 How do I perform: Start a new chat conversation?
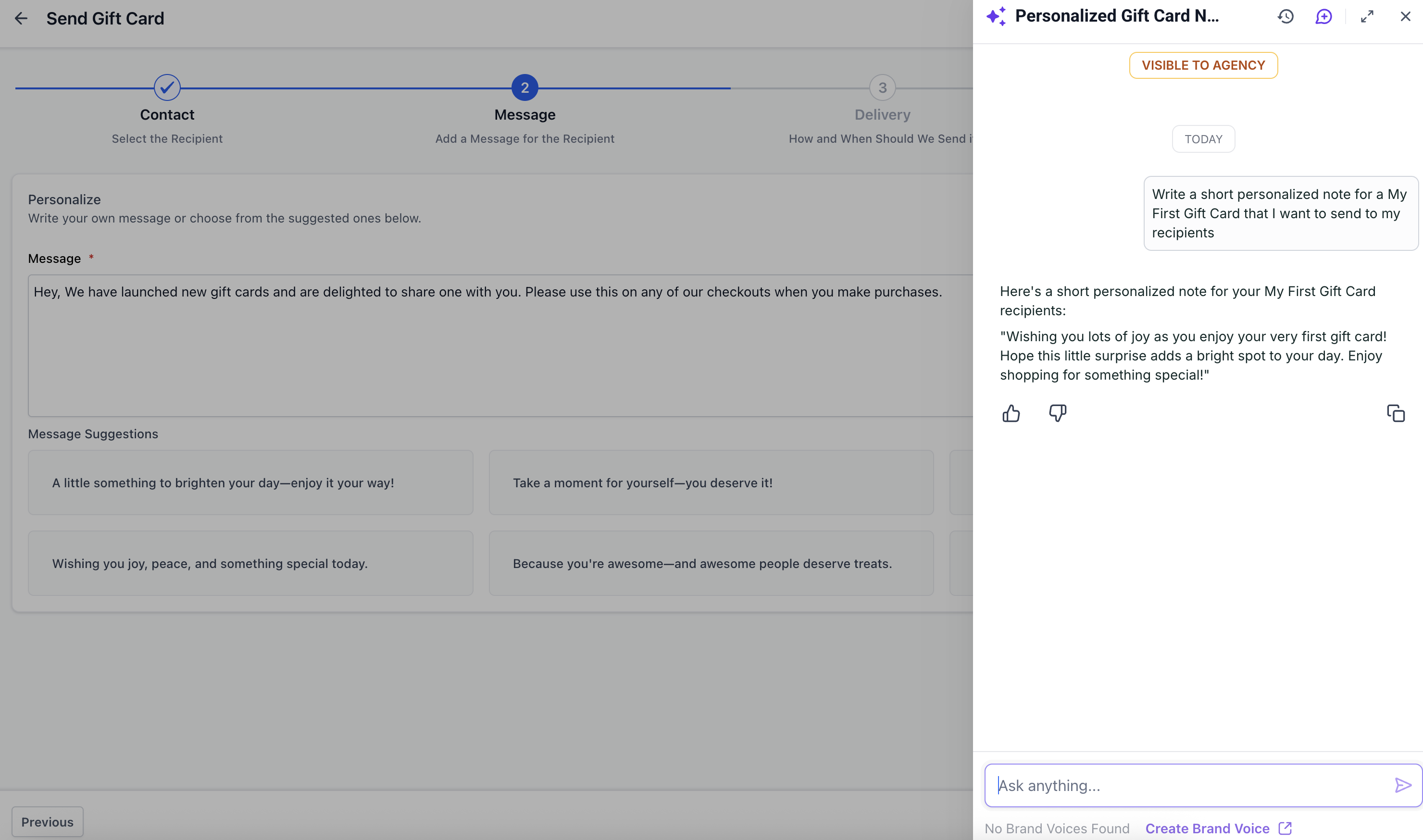1323,16
